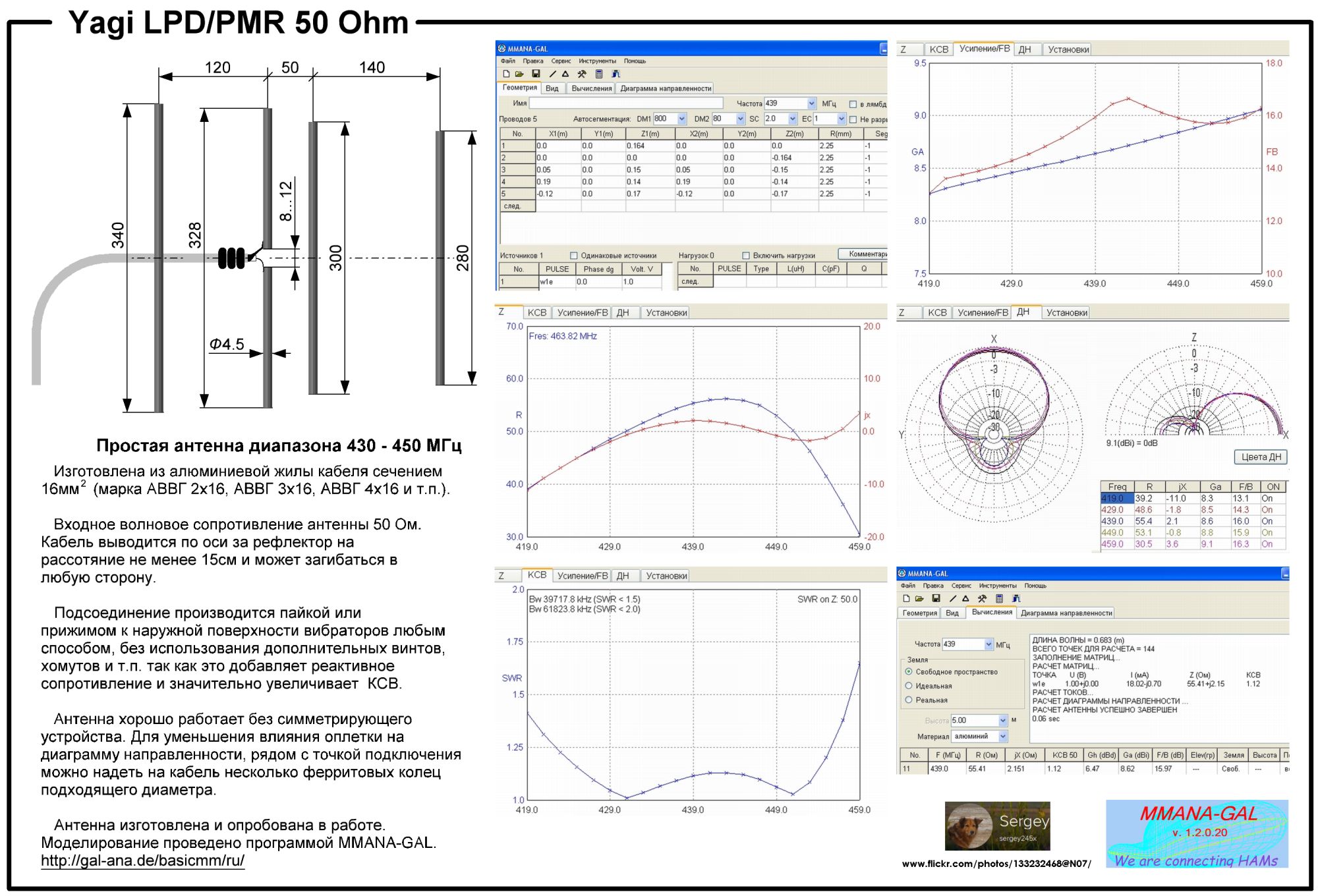Open 'Инструменты' menu in upper MMANA-GAL window
The image size is (1318, 896).
[597, 61]
